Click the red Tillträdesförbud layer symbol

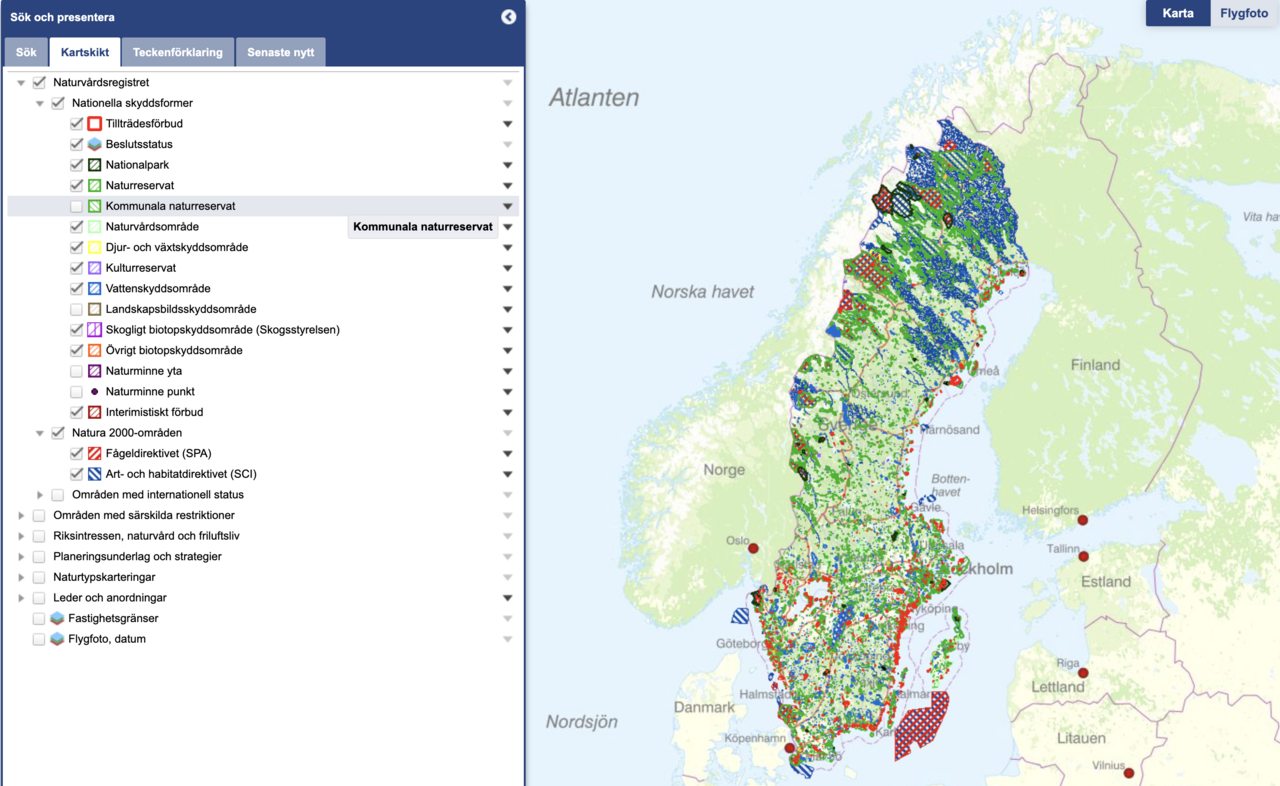coord(94,124)
